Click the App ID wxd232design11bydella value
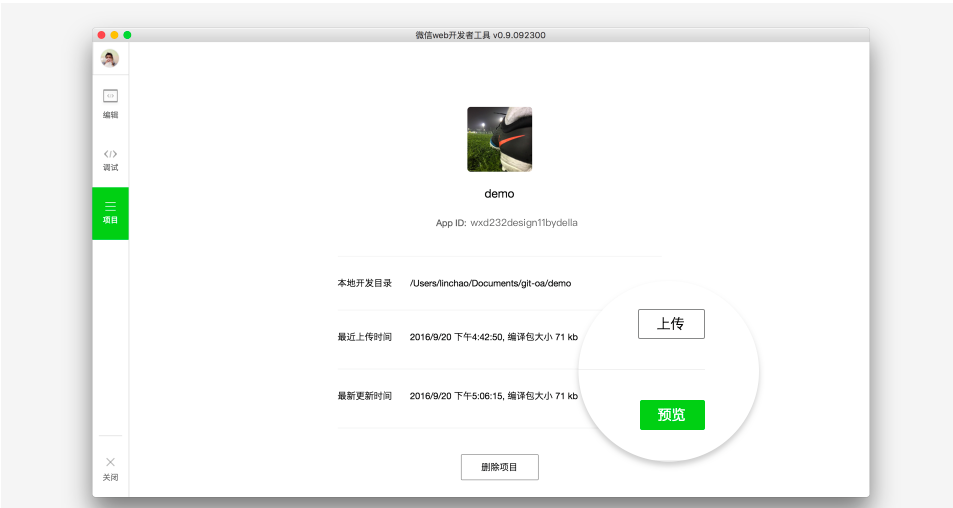The image size is (953, 508). coord(524,223)
